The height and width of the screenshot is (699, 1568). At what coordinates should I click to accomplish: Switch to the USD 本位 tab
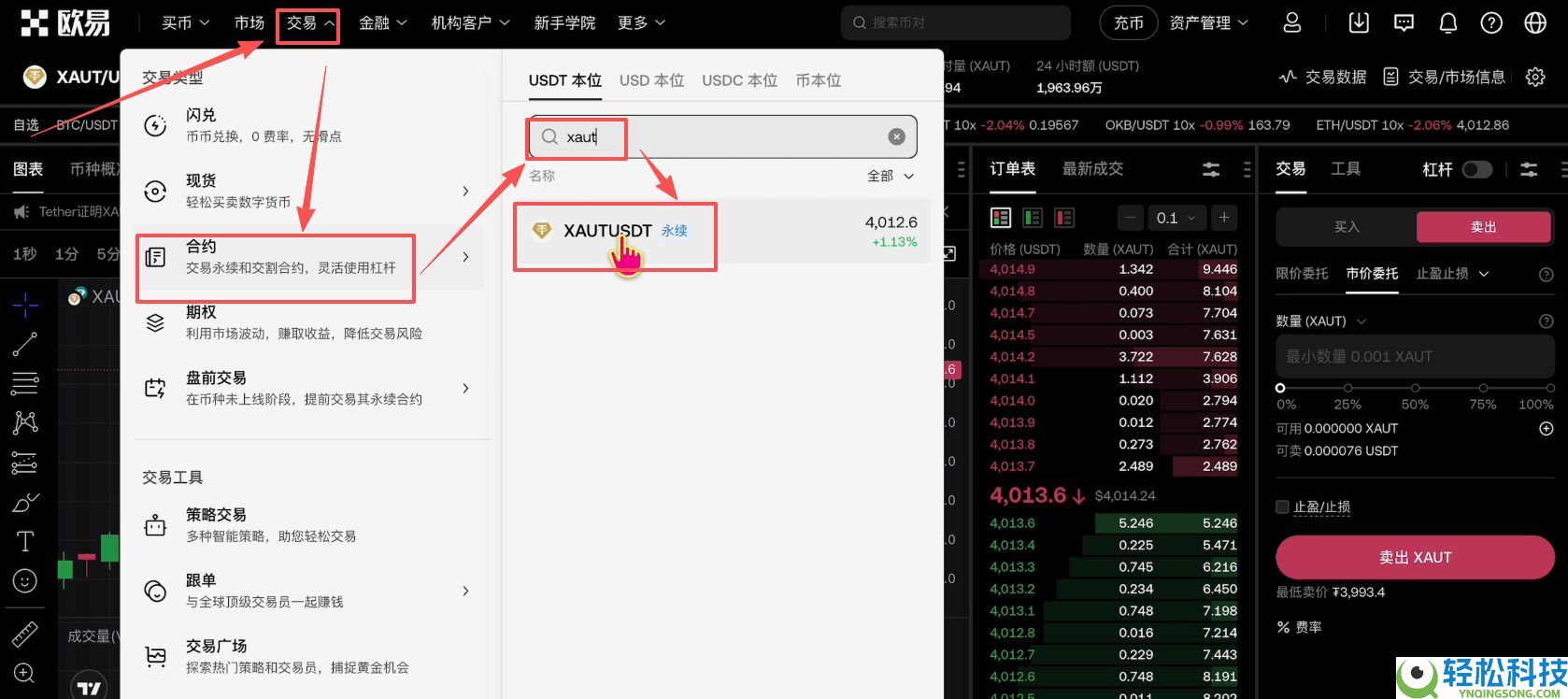click(651, 80)
